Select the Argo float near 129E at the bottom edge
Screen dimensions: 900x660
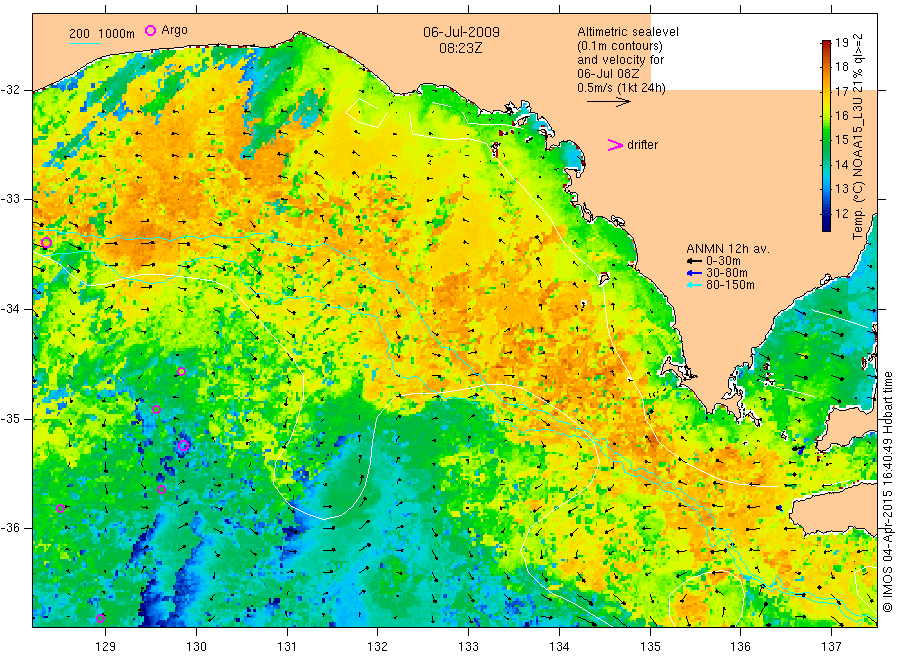100,618
